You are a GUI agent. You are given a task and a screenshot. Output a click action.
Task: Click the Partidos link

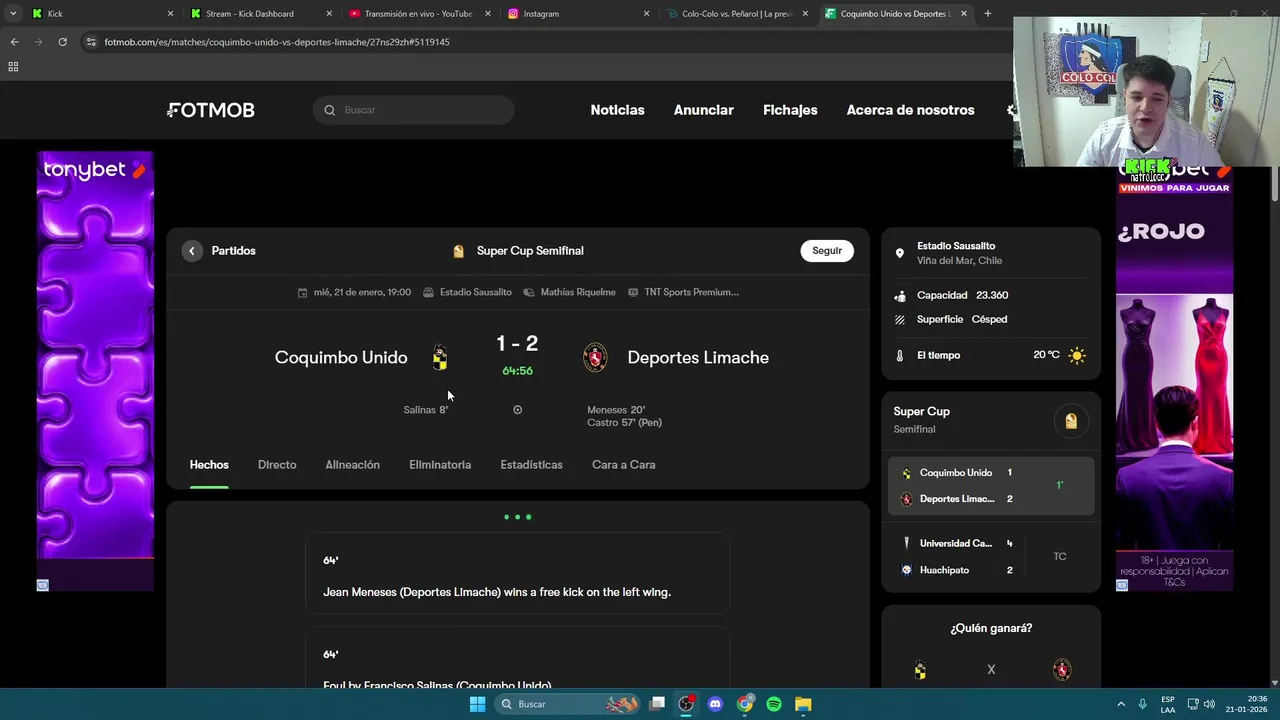[233, 251]
